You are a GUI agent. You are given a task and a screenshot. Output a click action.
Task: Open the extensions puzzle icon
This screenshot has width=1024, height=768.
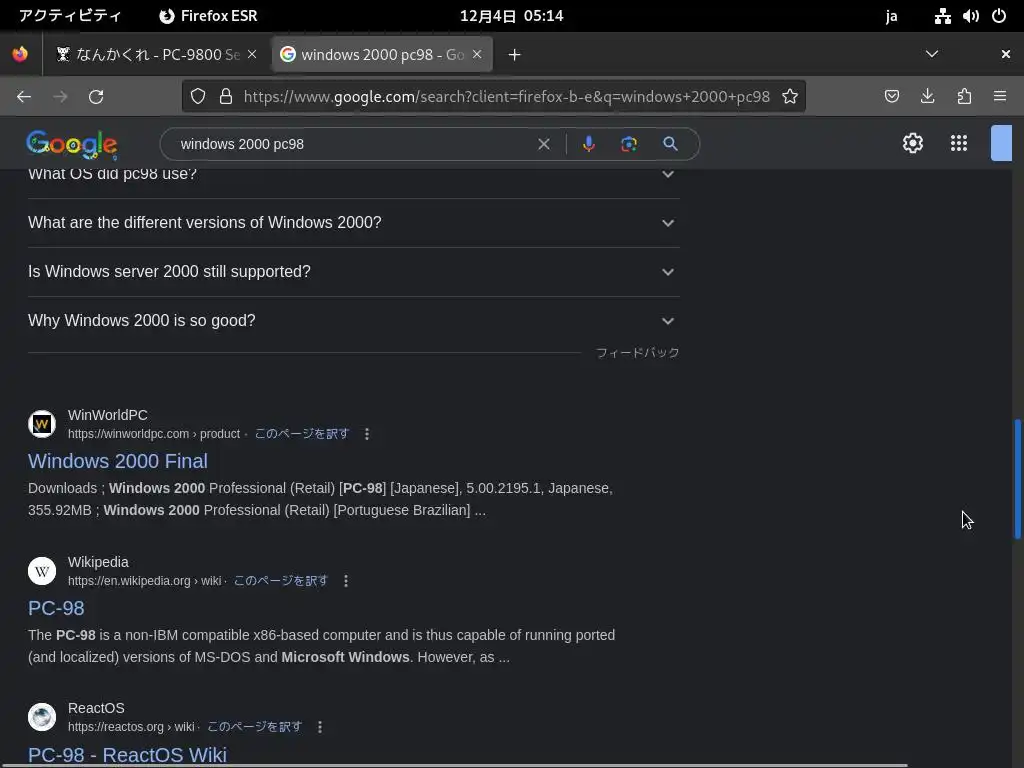pyautogui.click(x=964, y=97)
